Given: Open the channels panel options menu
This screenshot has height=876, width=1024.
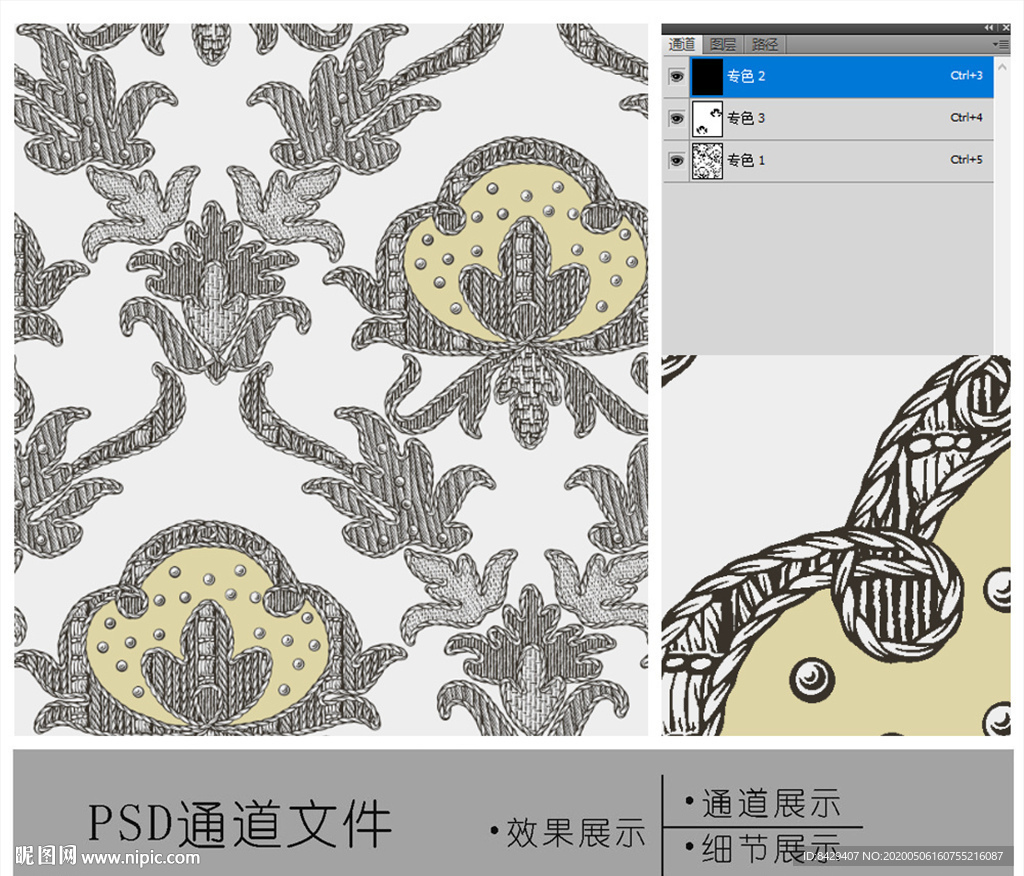Looking at the screenshot, I should click(1000, 44).
